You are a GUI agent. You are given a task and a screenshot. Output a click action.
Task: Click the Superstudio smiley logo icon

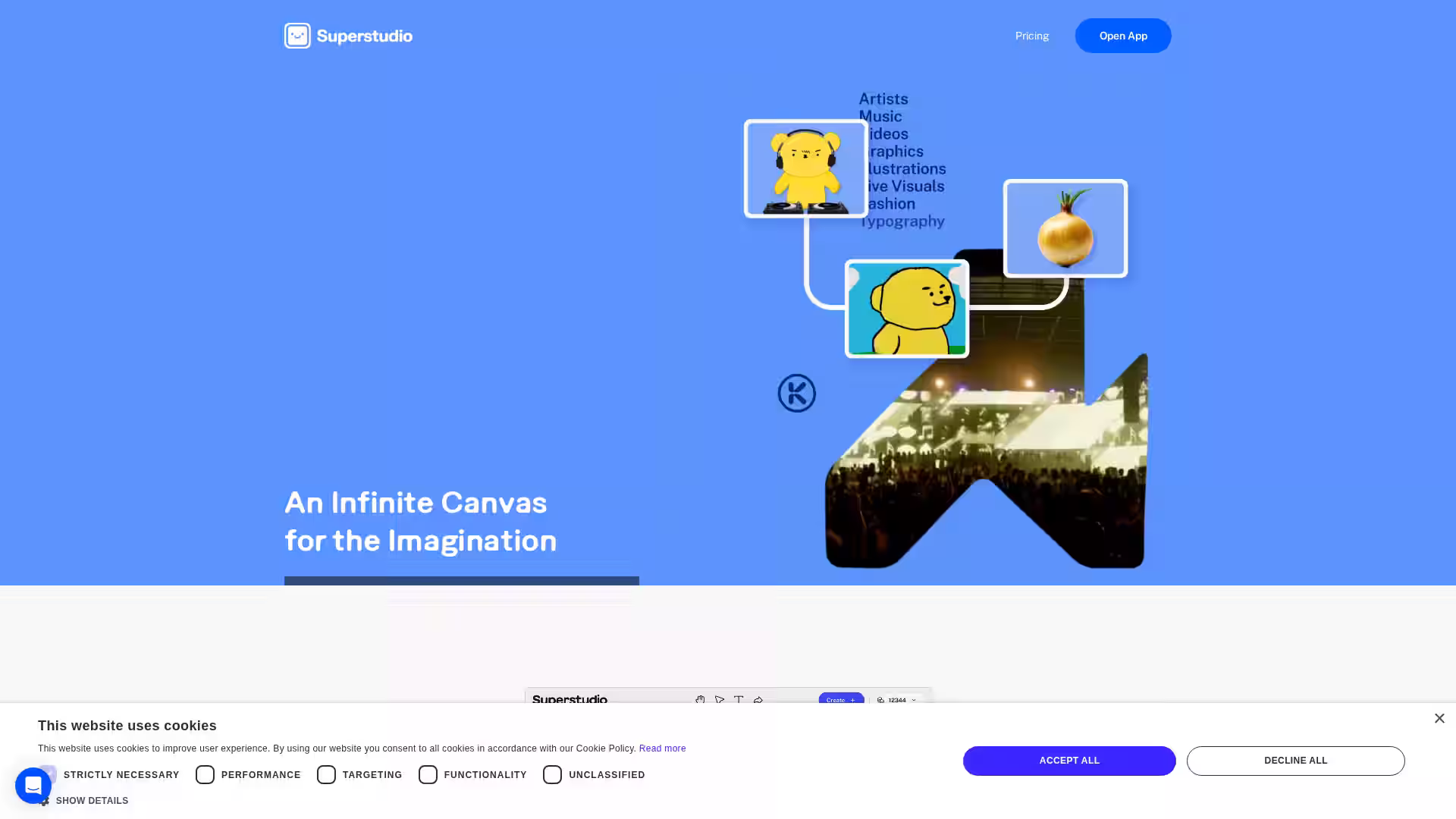point(297,36)
